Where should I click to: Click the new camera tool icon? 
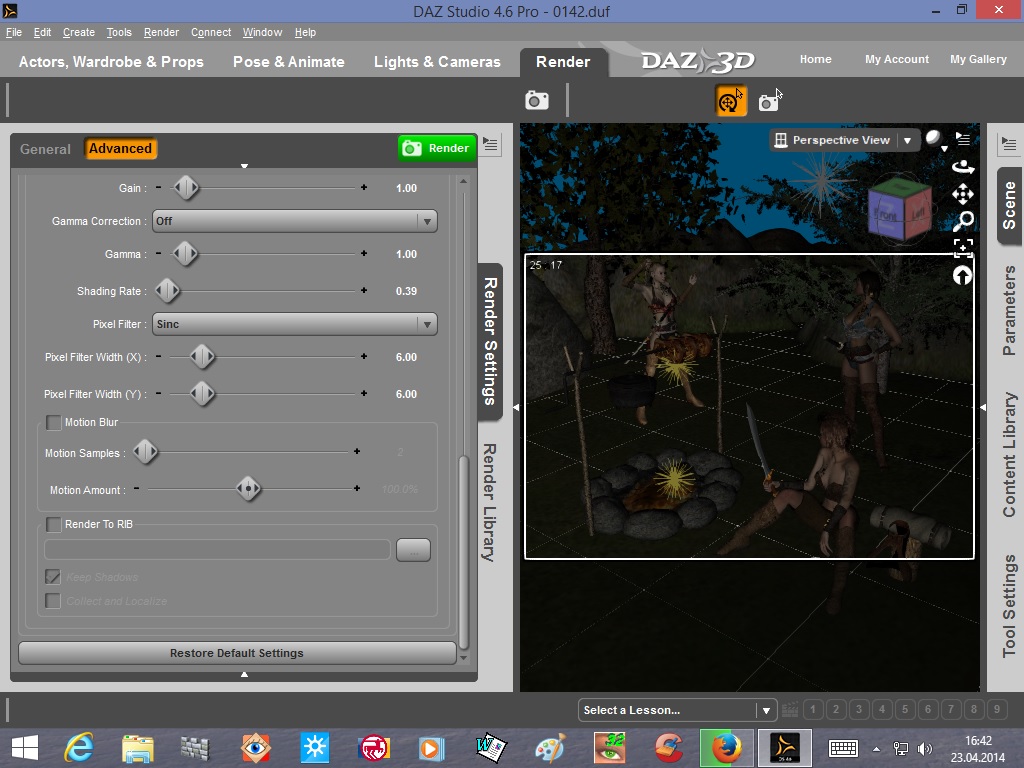click(x=770, y=101)
